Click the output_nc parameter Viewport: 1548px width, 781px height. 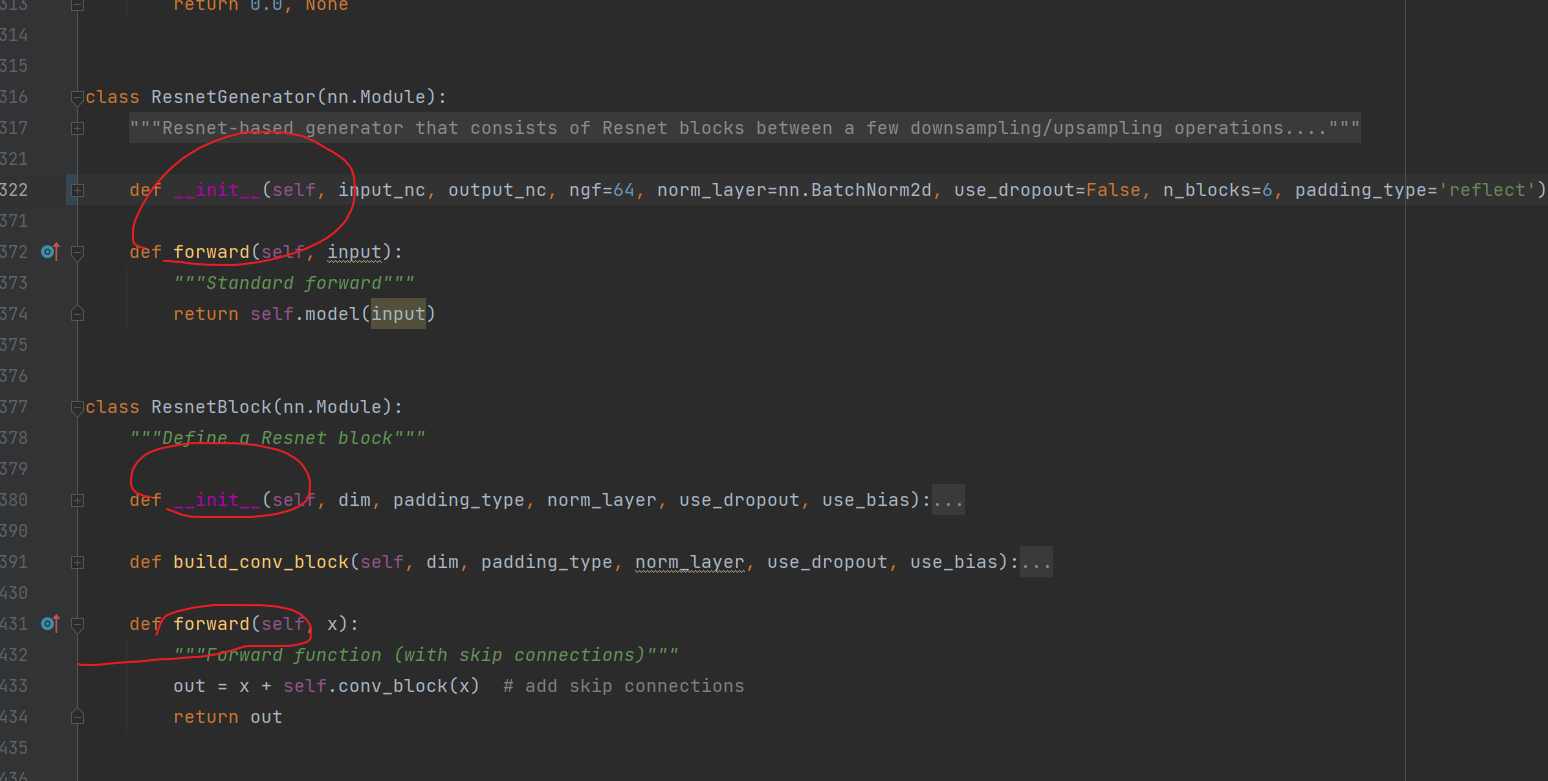click(497, 190)
